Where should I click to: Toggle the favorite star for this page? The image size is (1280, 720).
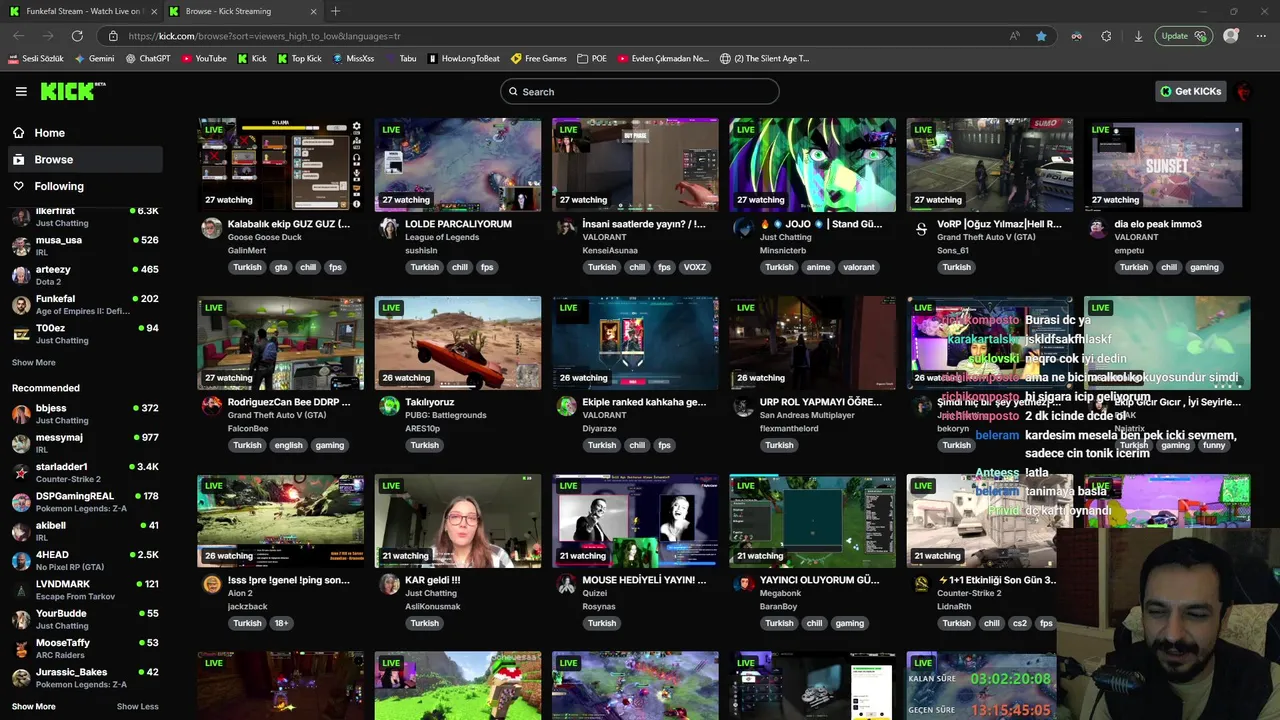pos(1041,36)
